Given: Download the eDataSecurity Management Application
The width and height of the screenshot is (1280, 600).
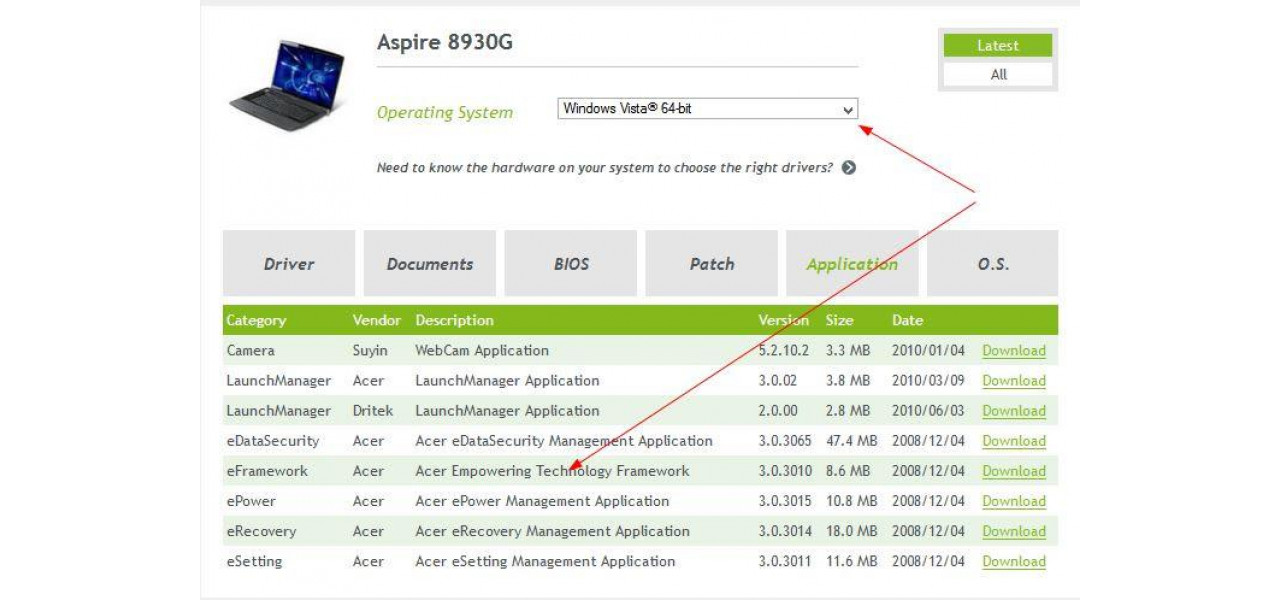Looking at the screenshot, I should 1014,441.
